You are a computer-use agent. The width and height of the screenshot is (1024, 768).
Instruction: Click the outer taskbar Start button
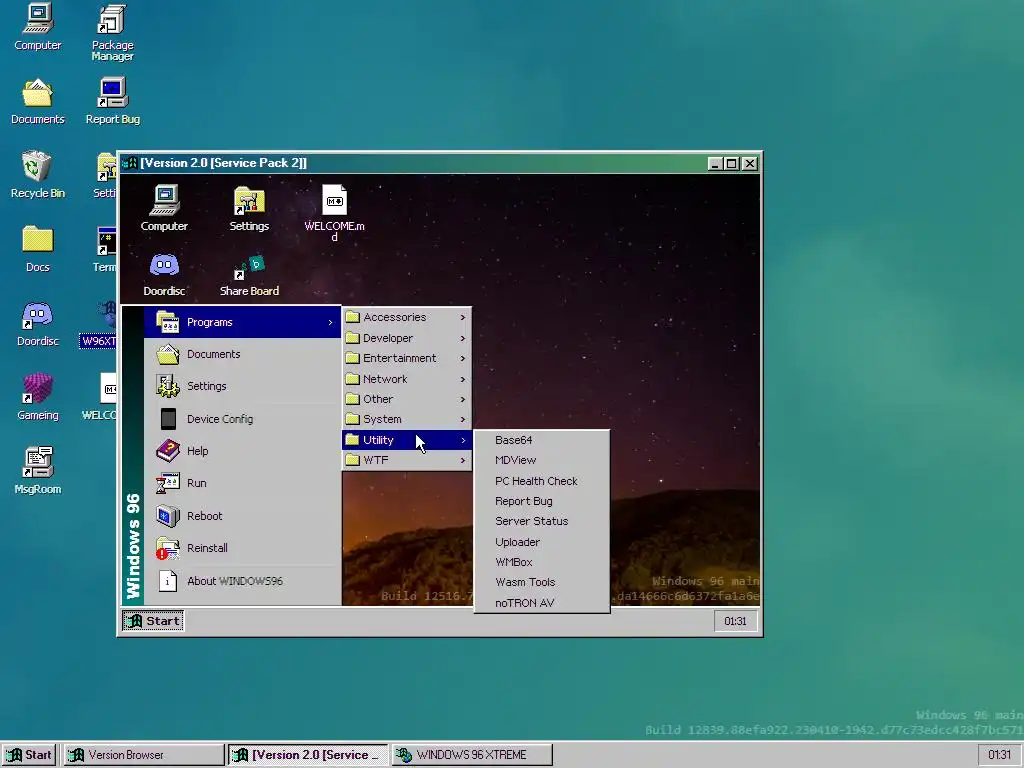coord(30,755)
